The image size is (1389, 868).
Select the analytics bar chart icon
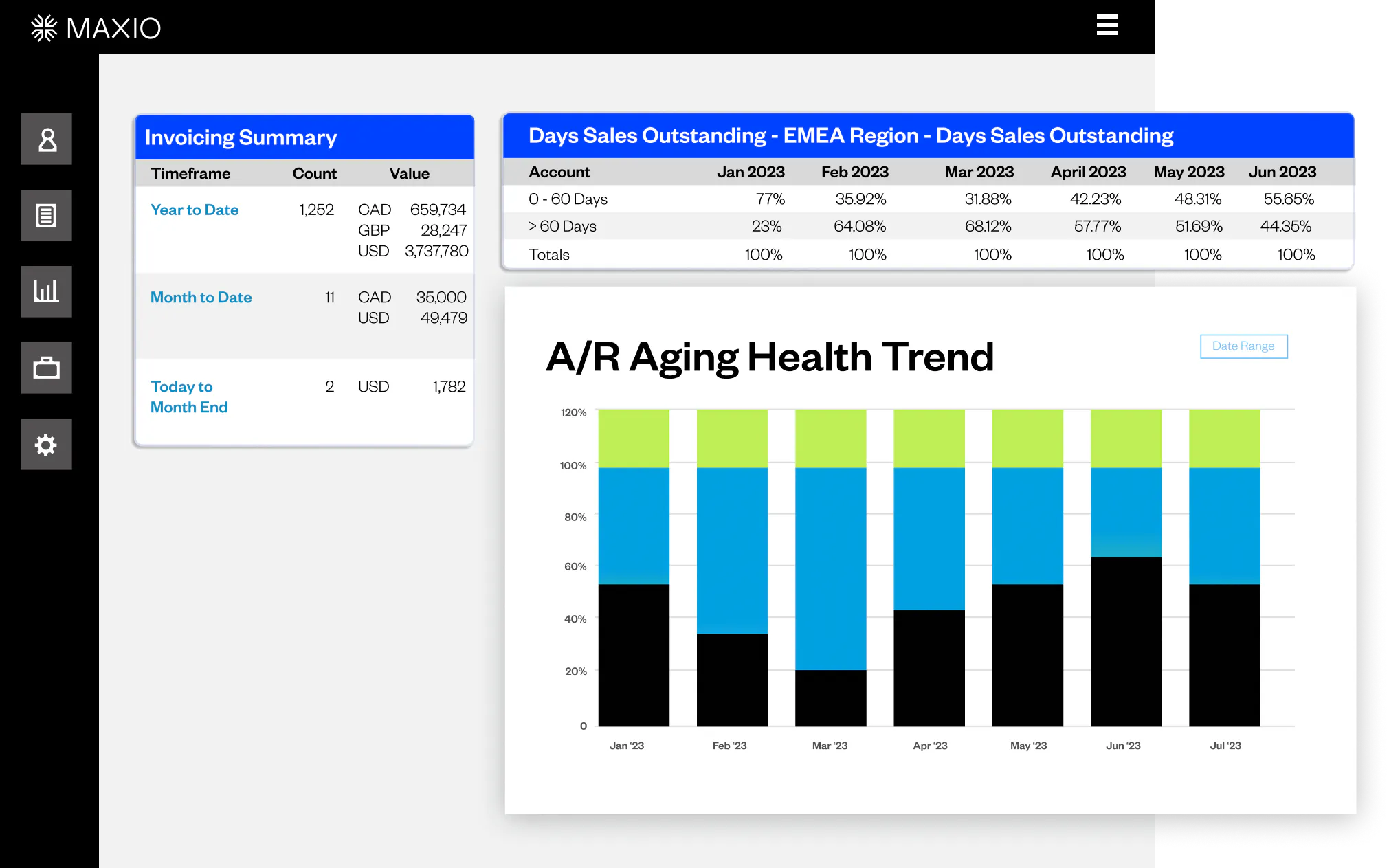[x=47, y=292]
